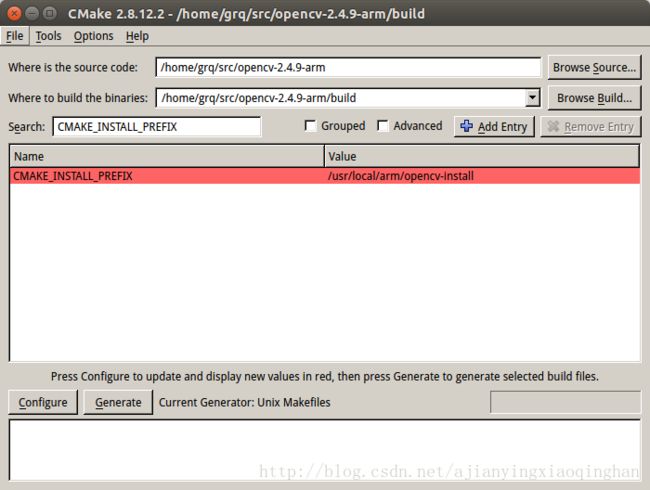650x490 pixels.
Task: Open the Help menu
Action: pyautogui.click(x=137, y=36)
